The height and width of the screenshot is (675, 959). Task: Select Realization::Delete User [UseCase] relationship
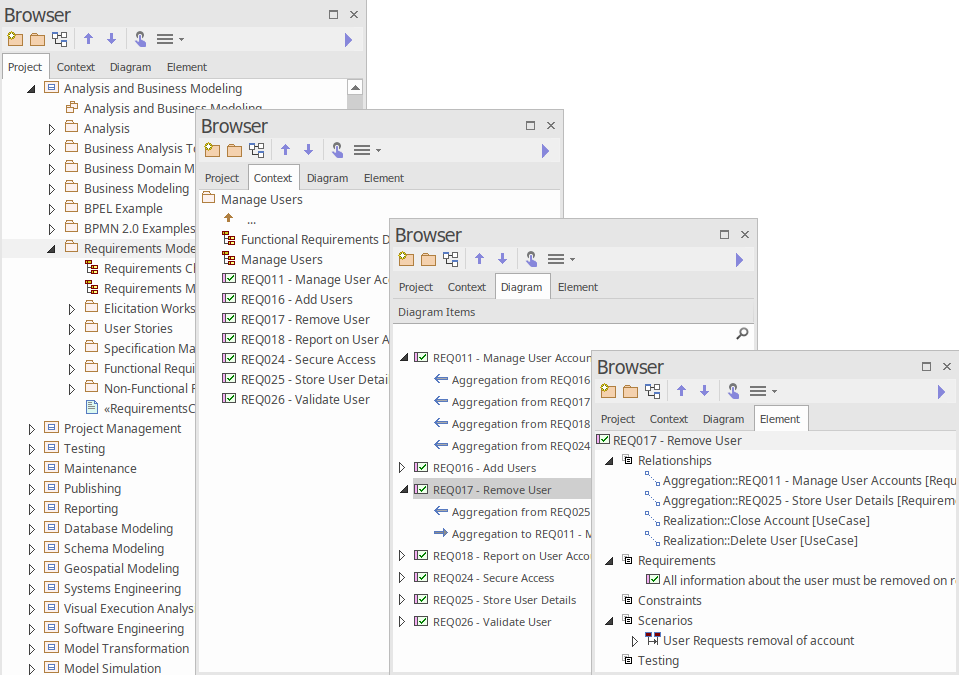759,541
